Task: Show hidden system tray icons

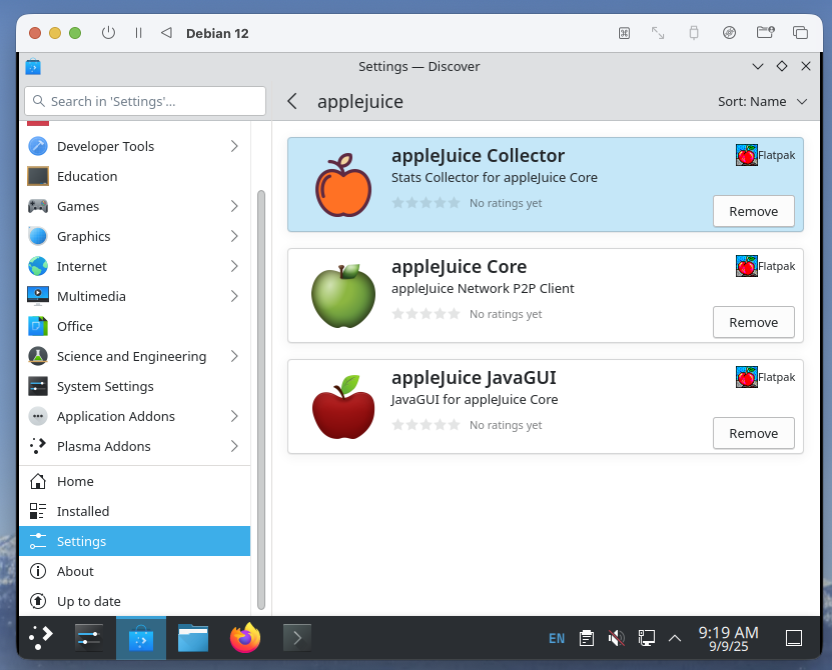Action: click(674, 638)
